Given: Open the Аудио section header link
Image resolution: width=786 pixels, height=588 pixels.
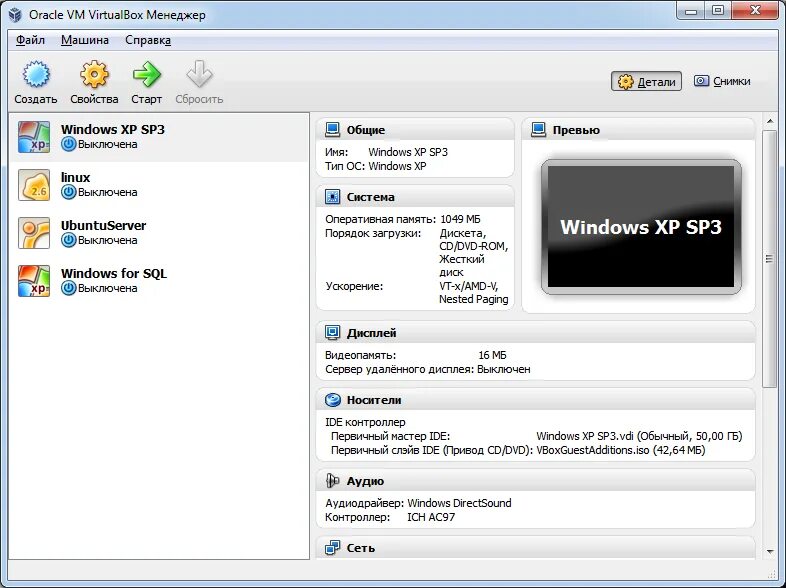Looking at the screenshot, I should 365,481.
